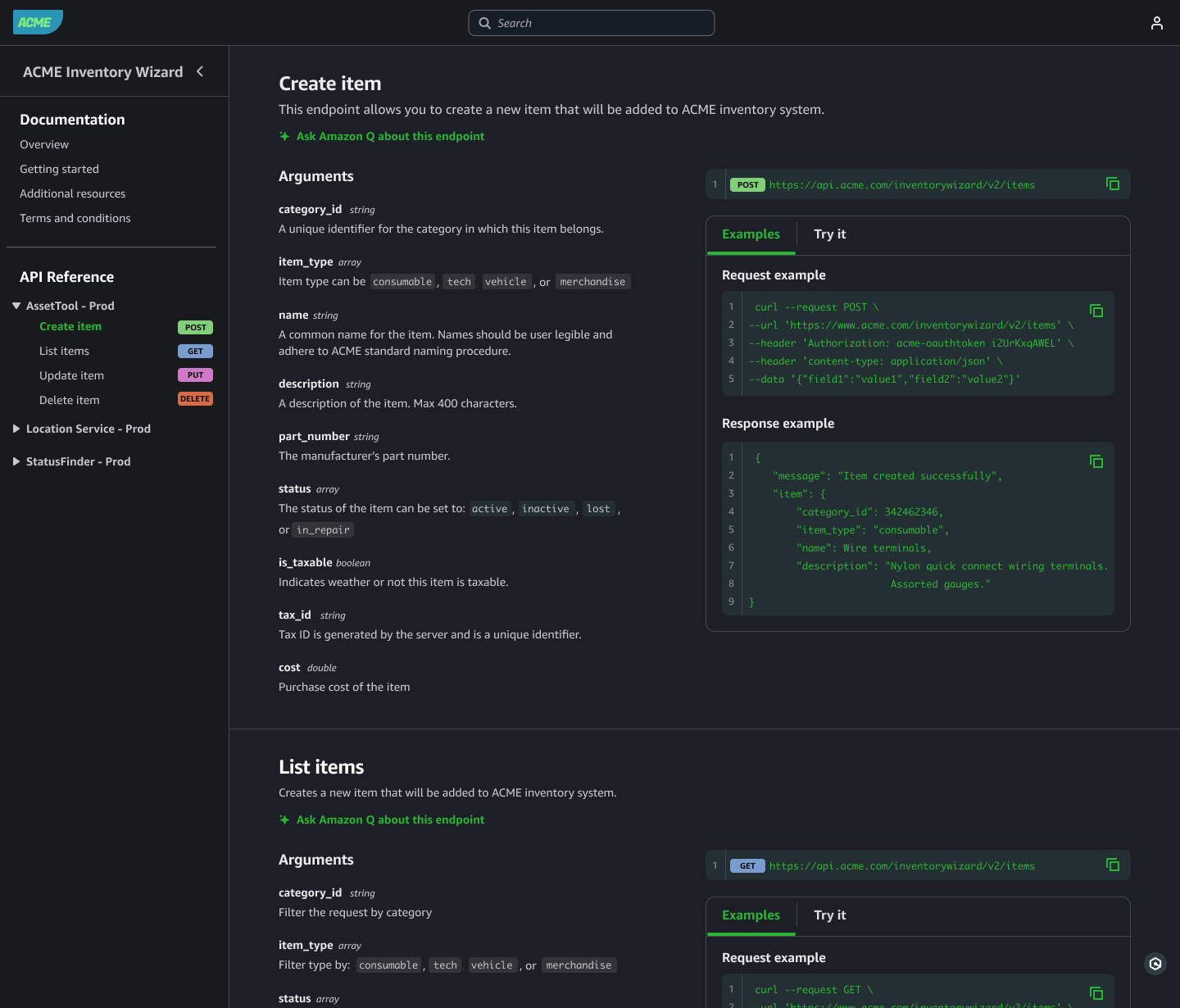This screenshot has height=1008, width=1180.
Task: Copy the Create item request example
Action: [1096, 311]
